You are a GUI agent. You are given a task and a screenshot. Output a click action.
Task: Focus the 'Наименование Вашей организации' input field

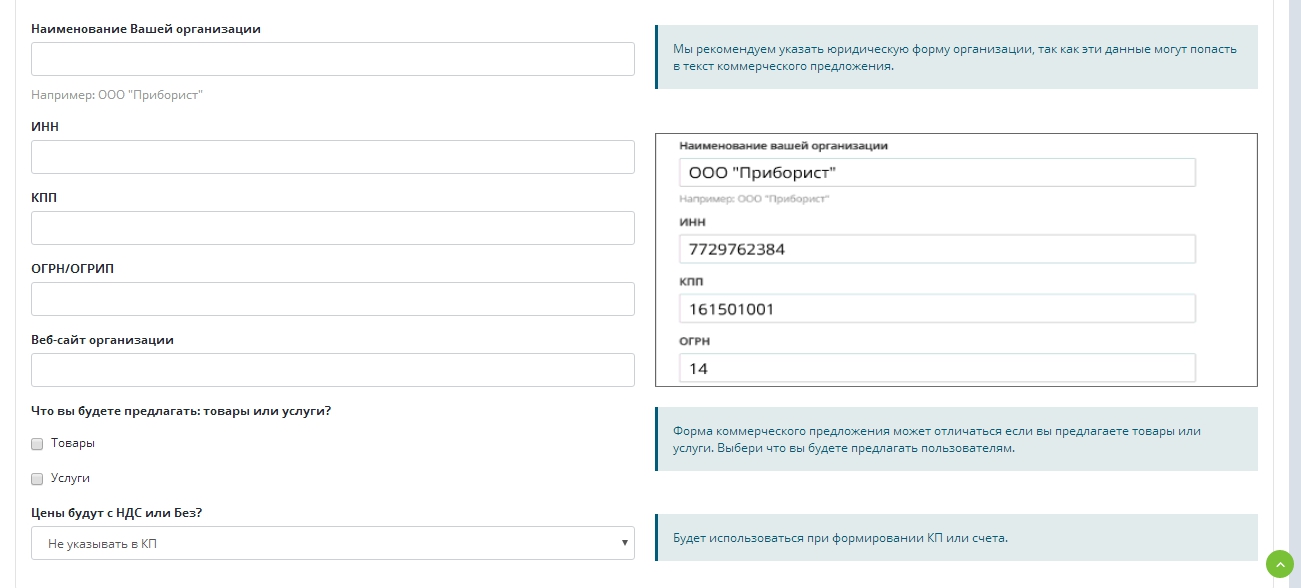click(x=333, y=59)
